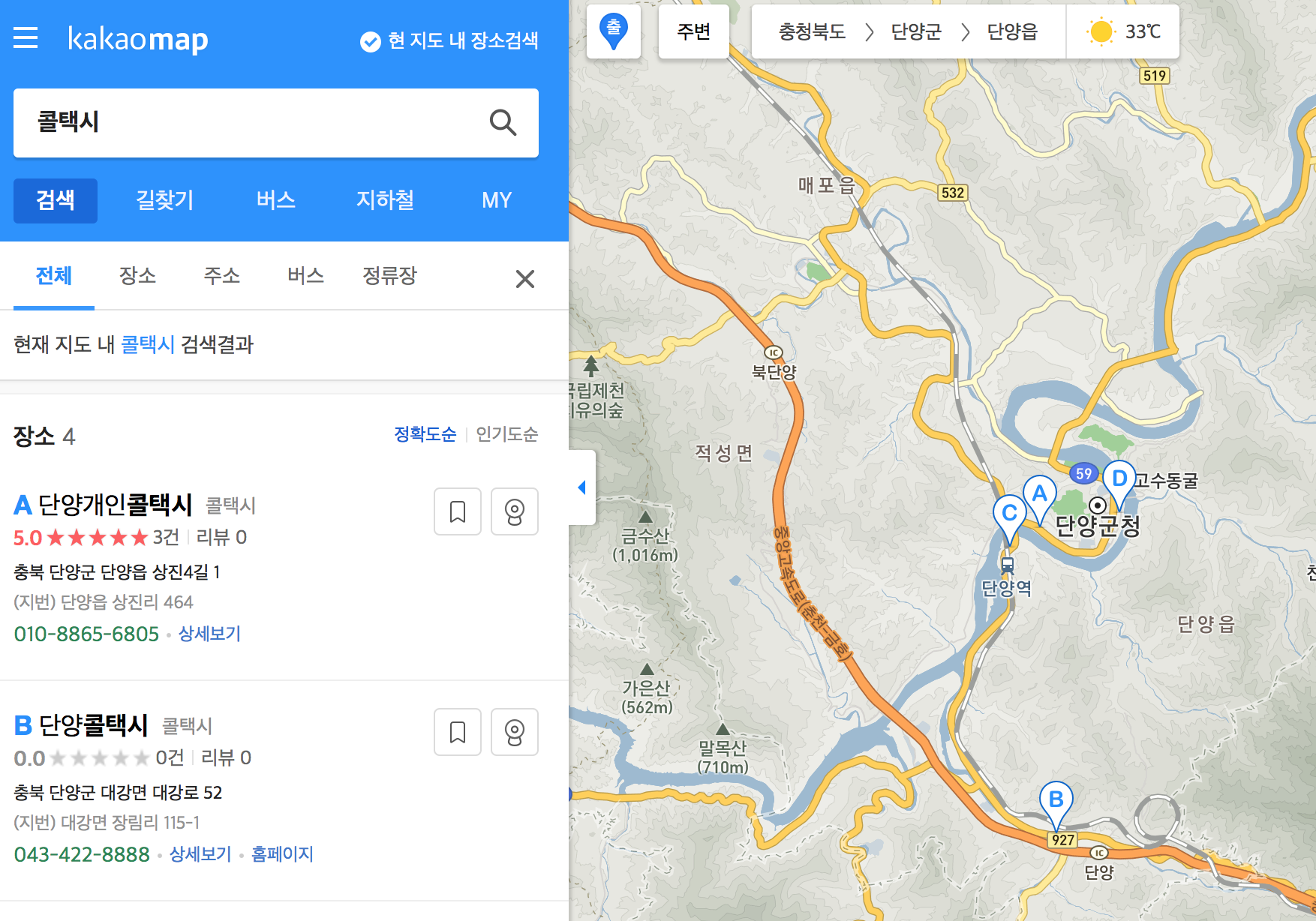Open 상세보기 for 단양개인콜택시
The image size is (1316, 921).
(209, 634)
